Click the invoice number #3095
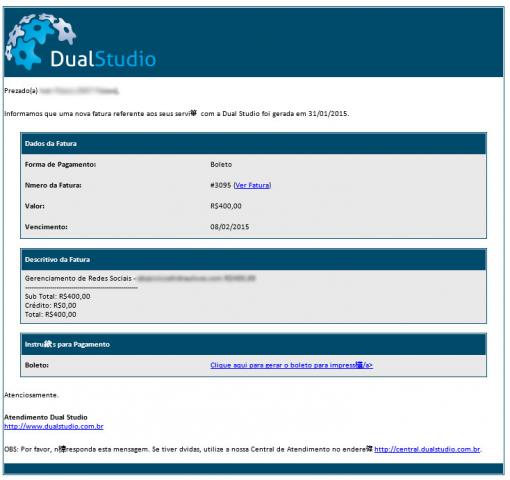This screenshot has height=480, width=510. (x=220, y=185)
